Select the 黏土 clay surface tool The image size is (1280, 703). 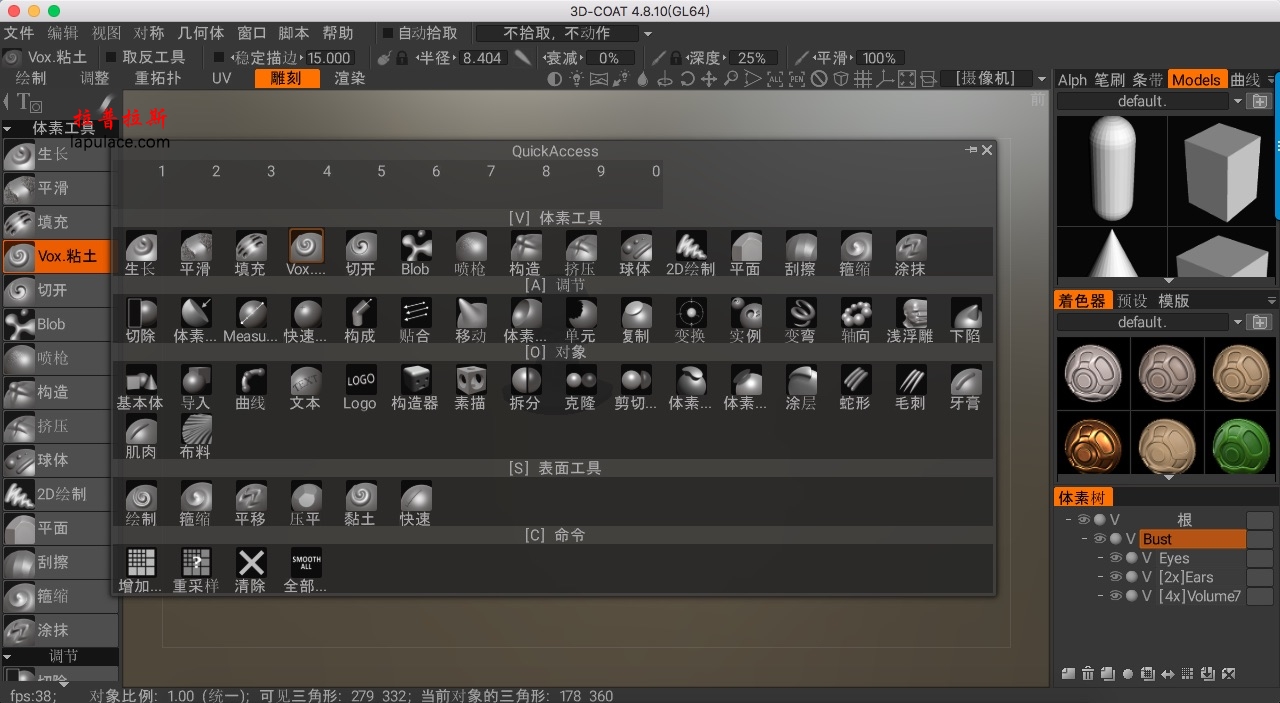[x=360, y=504]
